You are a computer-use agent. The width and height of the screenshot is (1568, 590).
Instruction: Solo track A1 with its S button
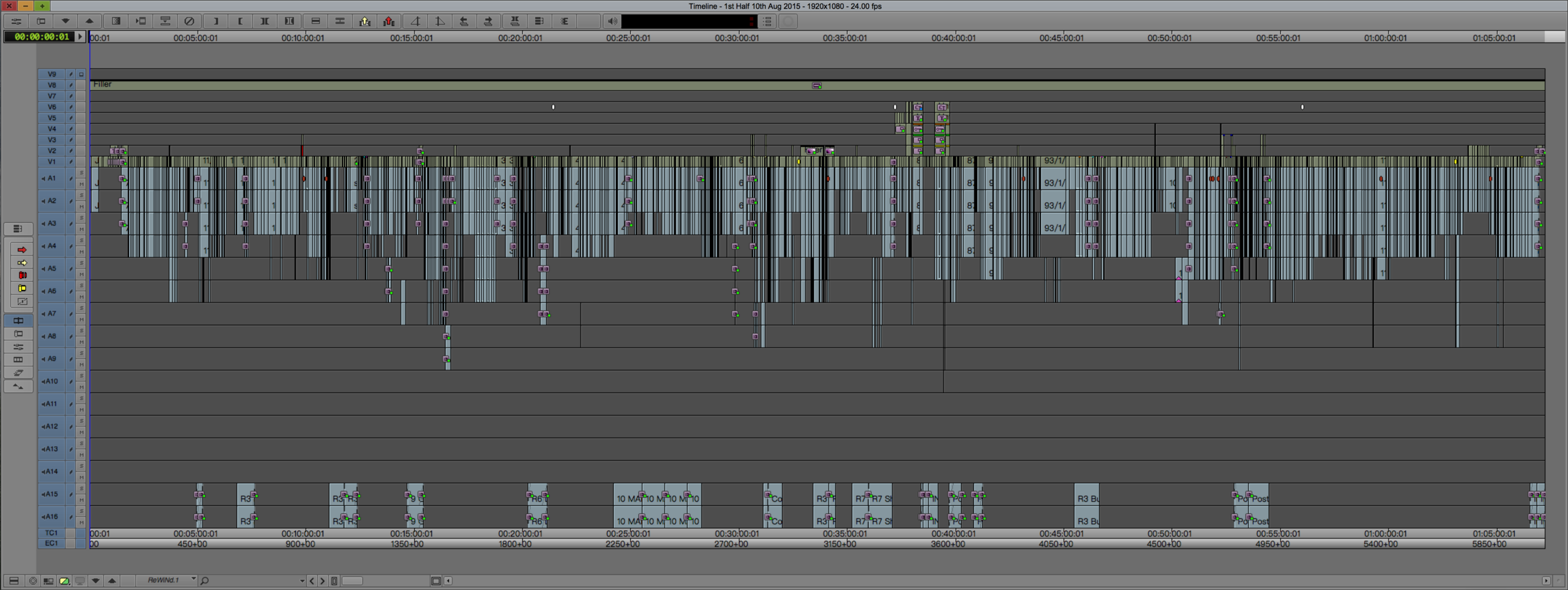pos(81,173)
